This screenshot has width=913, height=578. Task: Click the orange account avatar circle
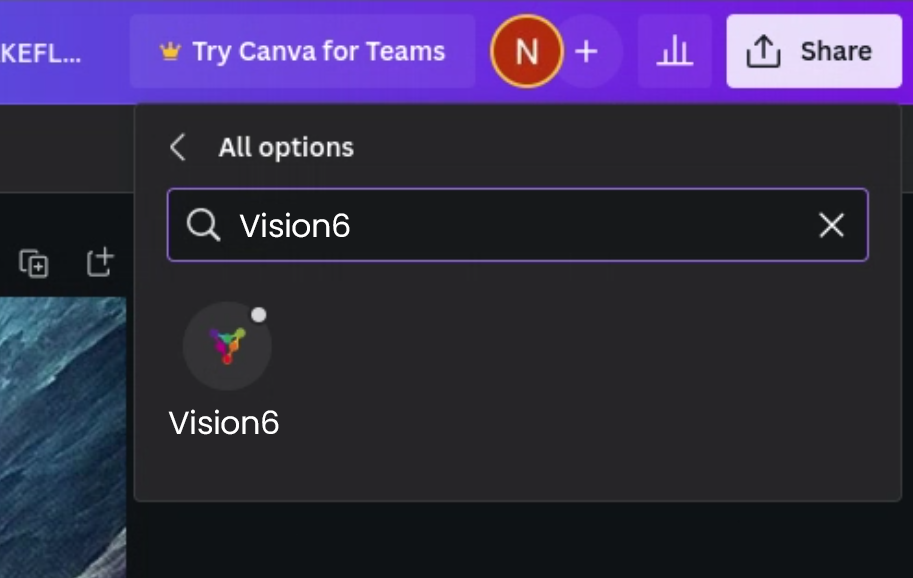[526, 51]
